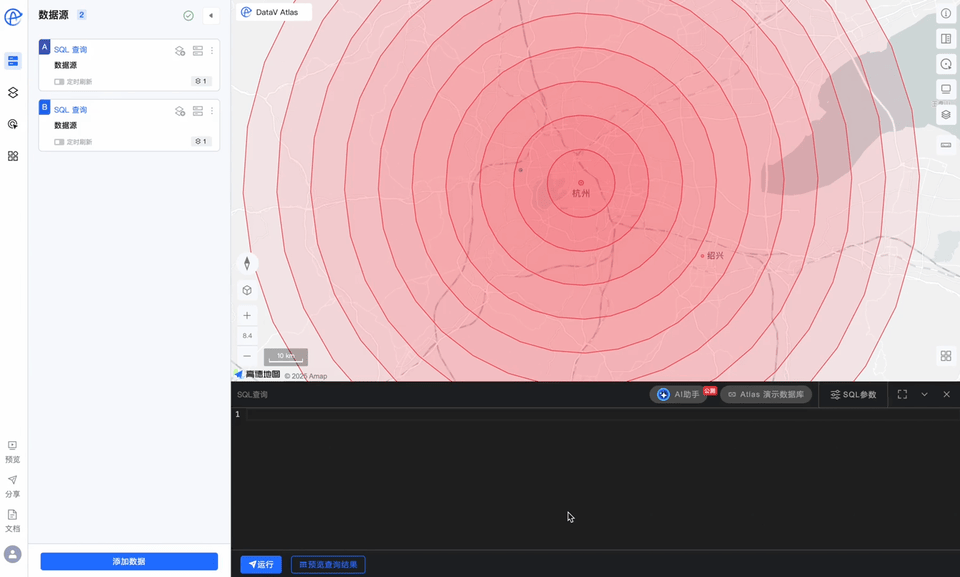Viewport: 960px width, 577px height.
Task: Click into SQL editor line 1
Action: pyautogui.click(x=602, y=415)
